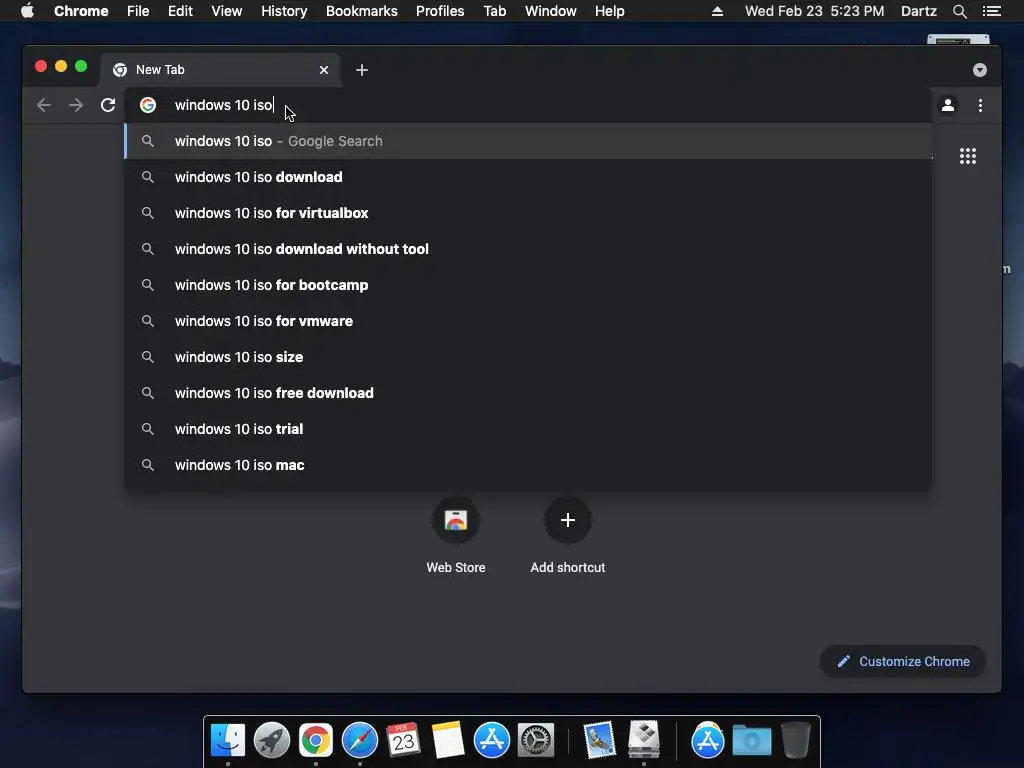Reload the page with refresh icon
The image size is (1024, 768).
108,105
